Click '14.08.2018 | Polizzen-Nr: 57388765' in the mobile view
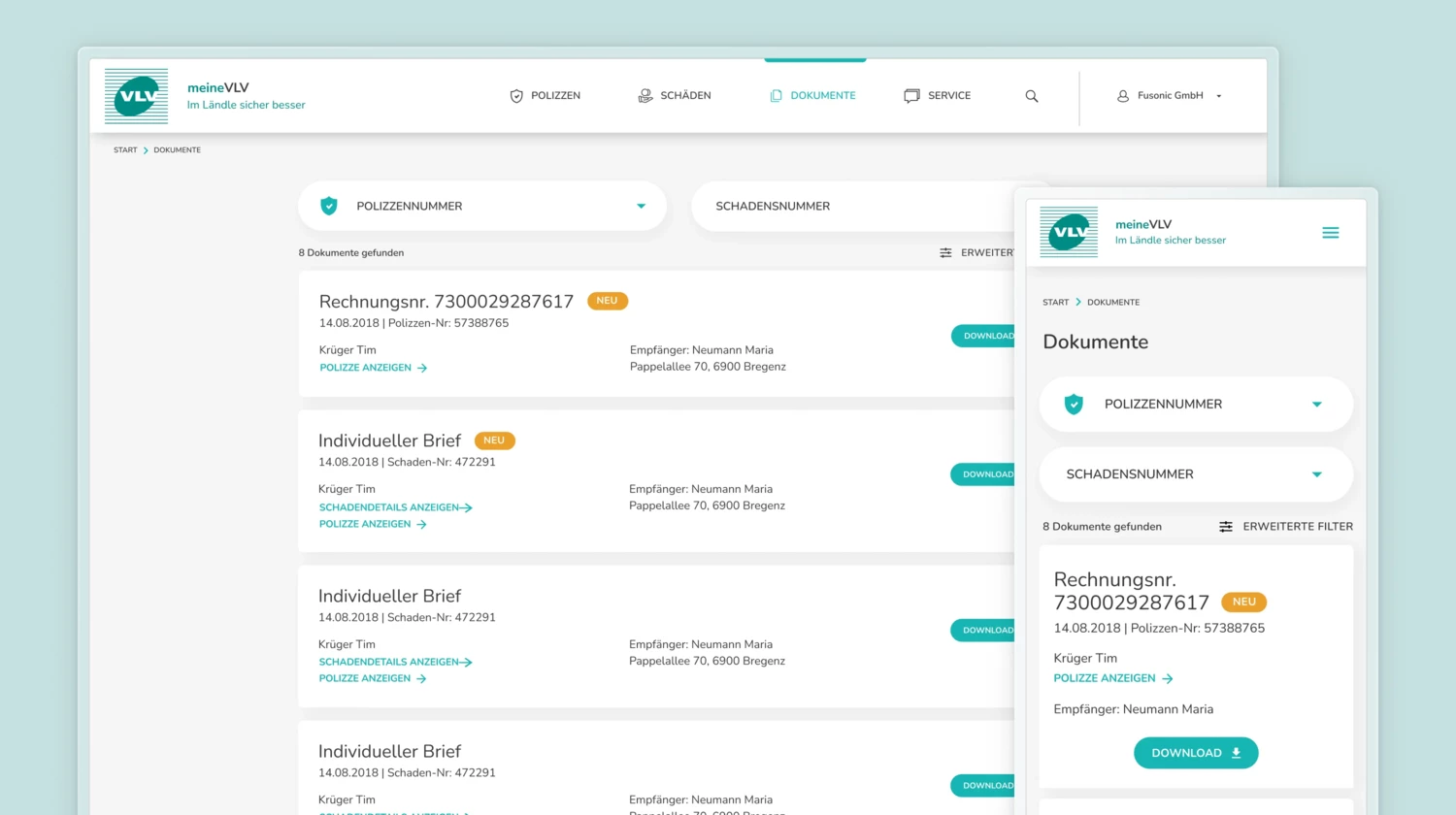Screen dimensions: 1456x815 pos(1159,629)
